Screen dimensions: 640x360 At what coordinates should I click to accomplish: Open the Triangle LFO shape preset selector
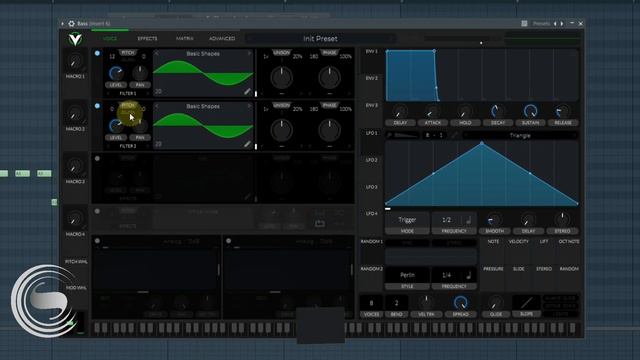tap(520, 136)
